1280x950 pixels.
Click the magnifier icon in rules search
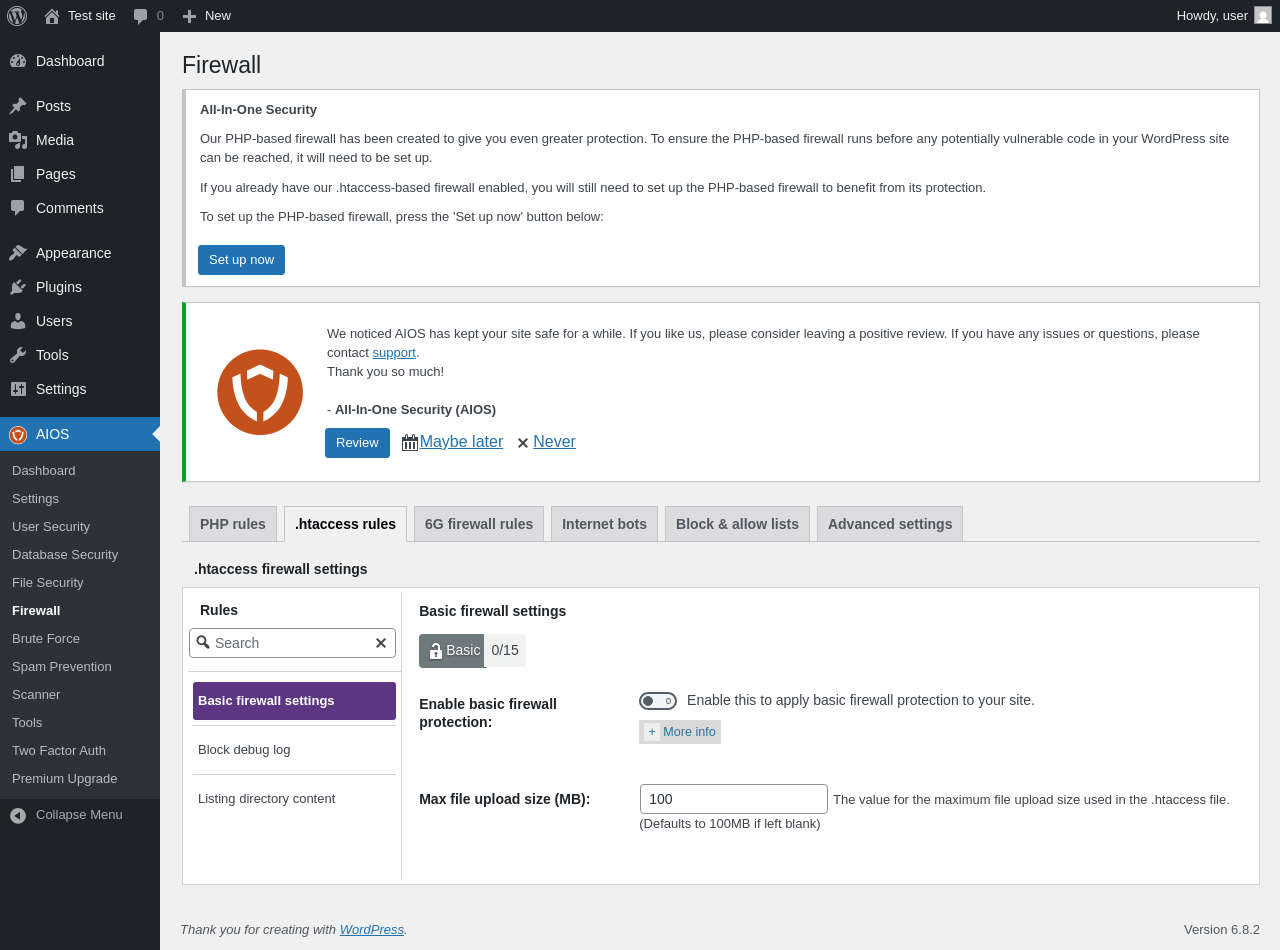coord(203,642)
